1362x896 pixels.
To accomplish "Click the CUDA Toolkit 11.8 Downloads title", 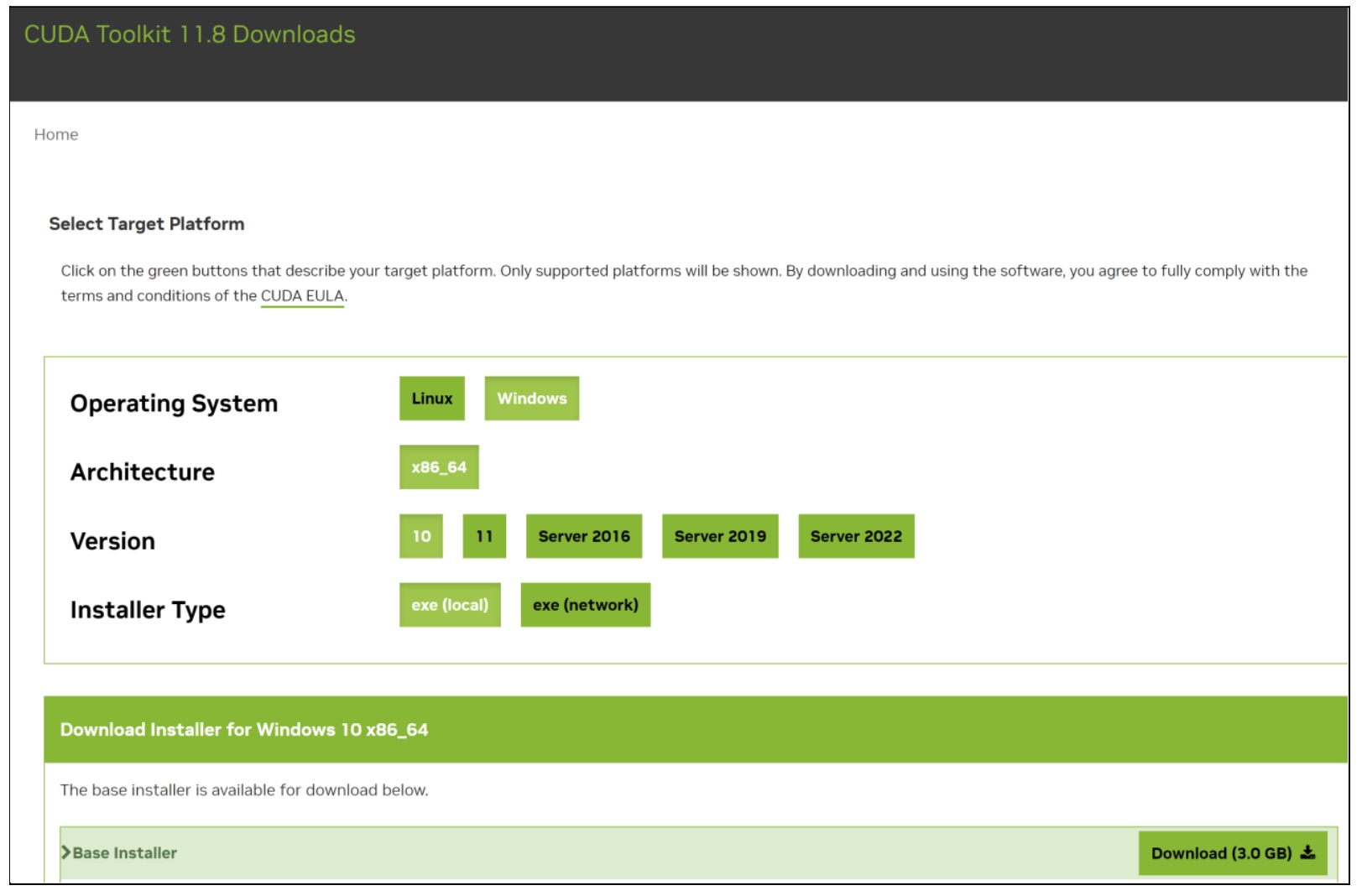I will coord(190,34).
